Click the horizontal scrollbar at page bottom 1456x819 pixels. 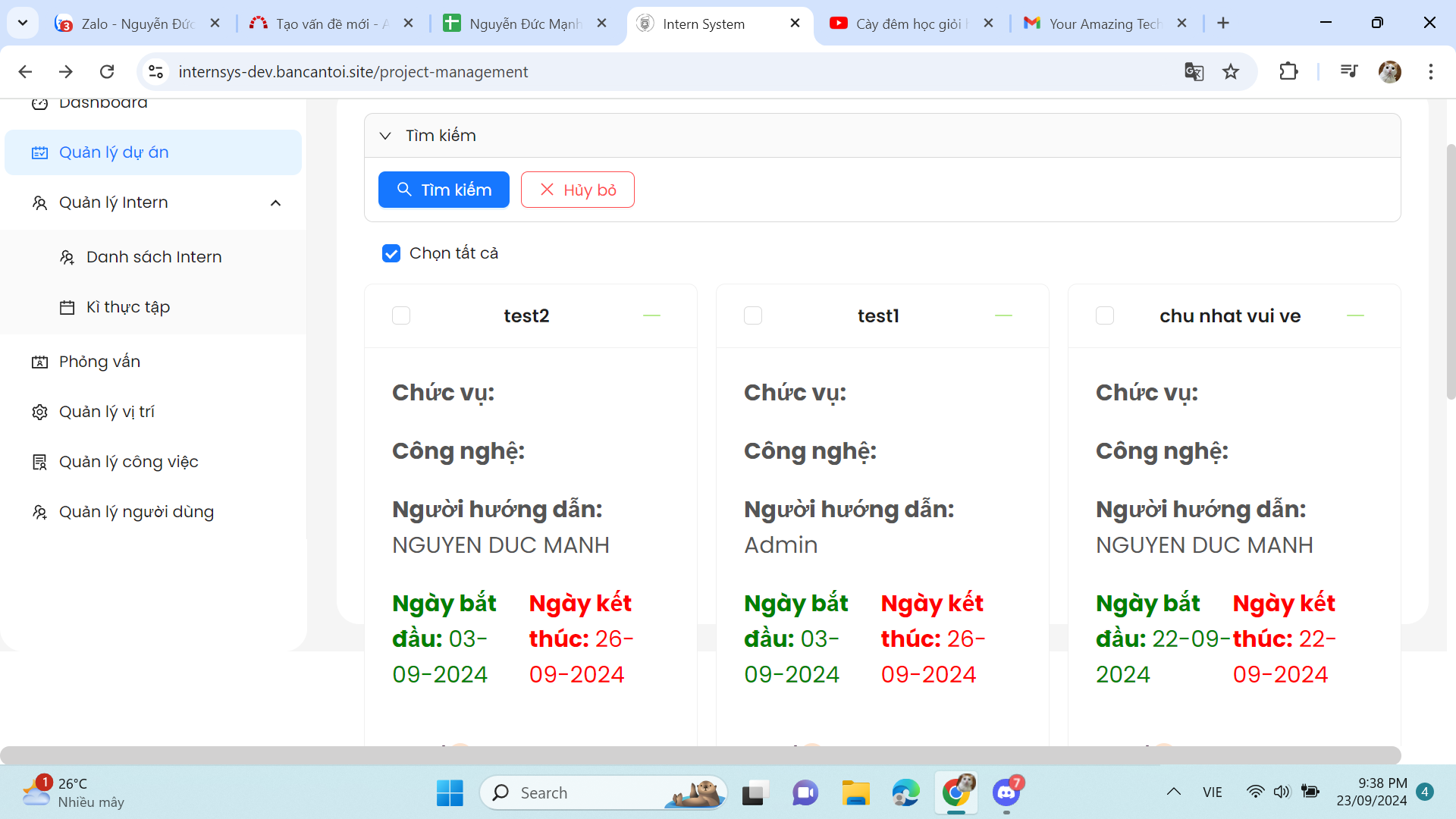(x=700, y=755)
